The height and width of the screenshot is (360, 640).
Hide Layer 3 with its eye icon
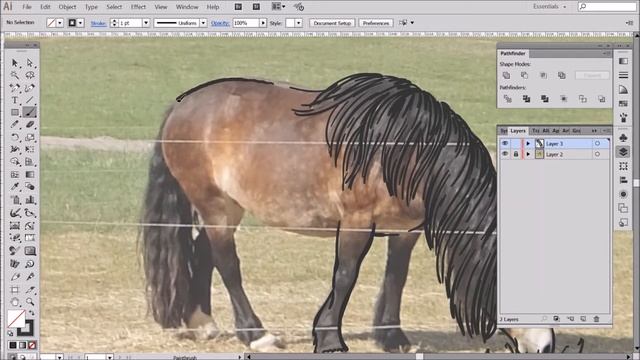coord(505,143)
